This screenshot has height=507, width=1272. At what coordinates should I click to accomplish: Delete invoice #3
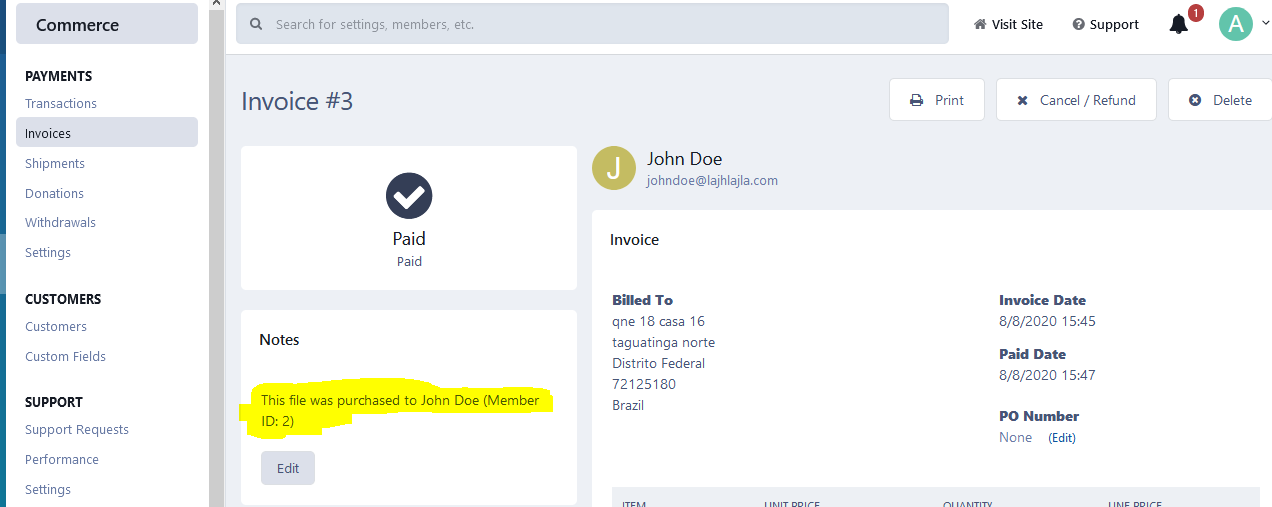[x=1220, y=100]
